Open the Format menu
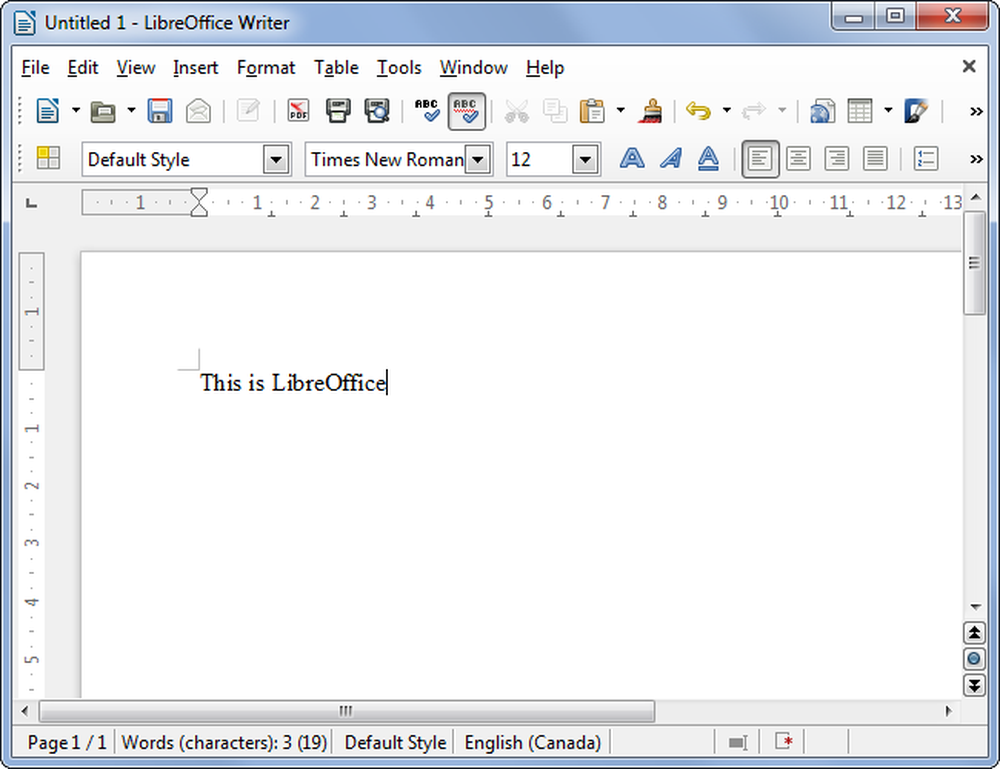Viewport: 1000px width, 769px height. pos(266,68)
